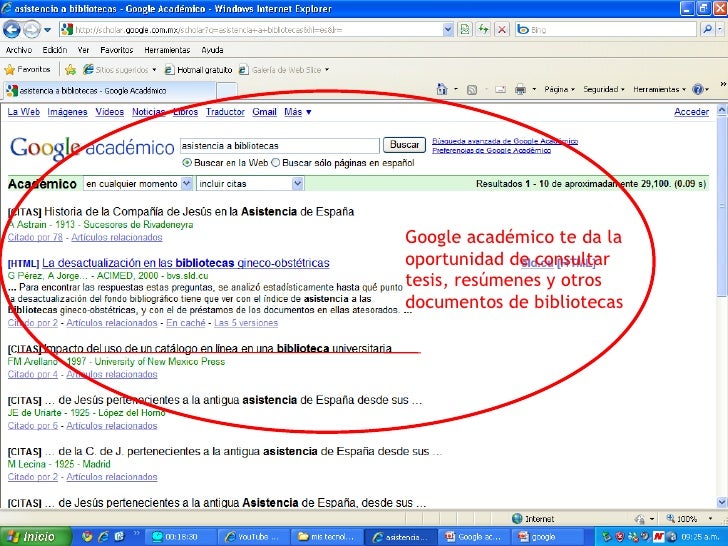The width and height of the screenshot is (728, 546).
Task: Click the 00:18:30 timer taskbar button
Action: (x=179, y=537)
